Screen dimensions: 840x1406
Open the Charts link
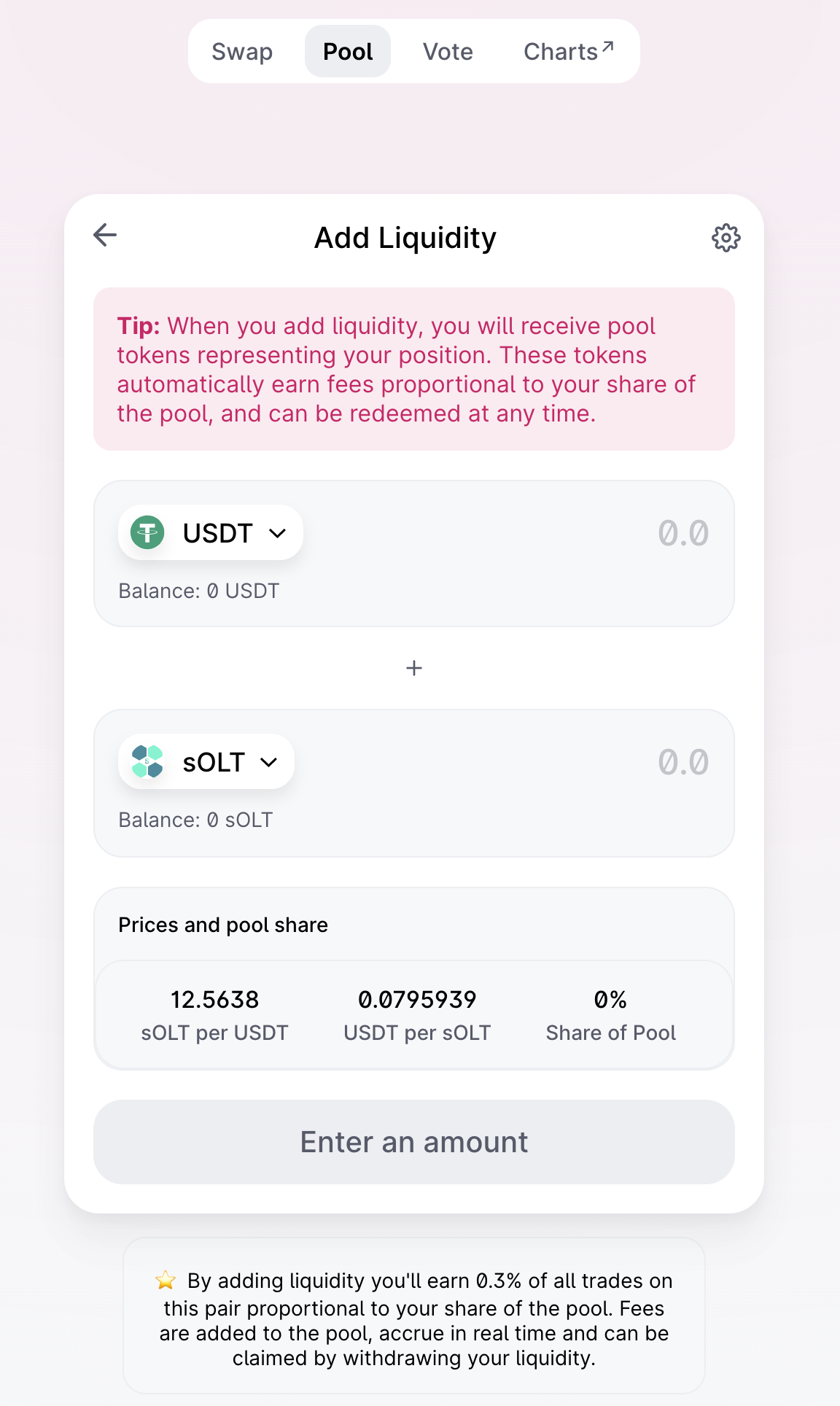(x=561, y=52)
